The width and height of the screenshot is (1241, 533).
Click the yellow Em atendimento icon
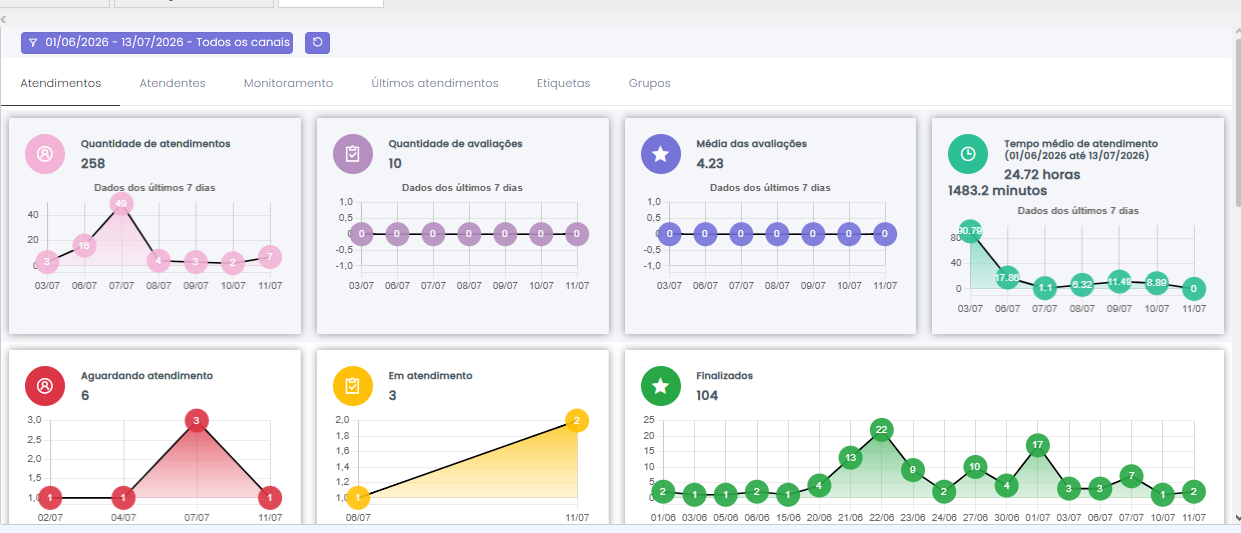[353, 386]
